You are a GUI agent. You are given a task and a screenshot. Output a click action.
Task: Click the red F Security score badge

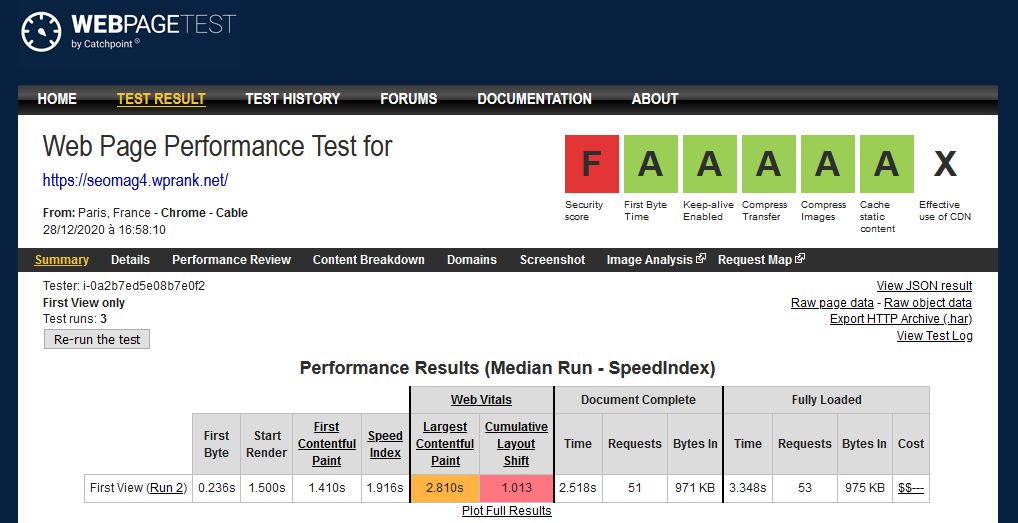pos(591,163)
